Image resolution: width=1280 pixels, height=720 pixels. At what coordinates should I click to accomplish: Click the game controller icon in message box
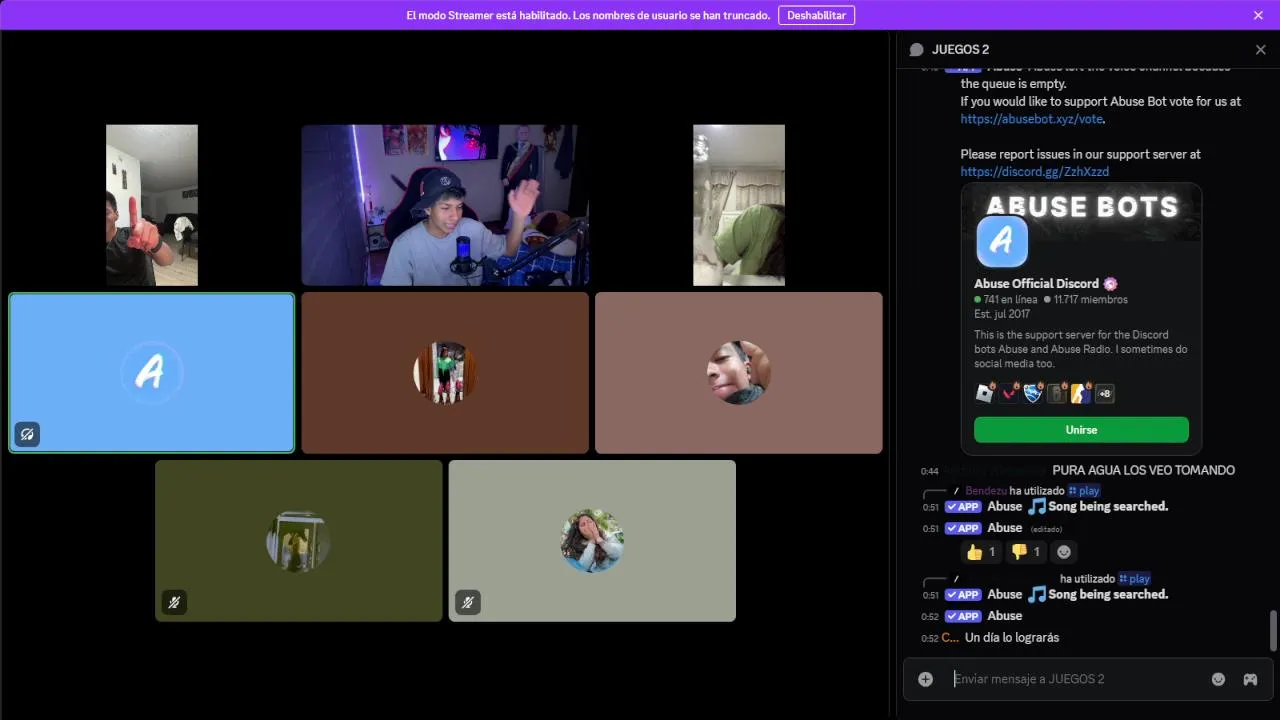pyautogui.click(x=1250, y=679)
